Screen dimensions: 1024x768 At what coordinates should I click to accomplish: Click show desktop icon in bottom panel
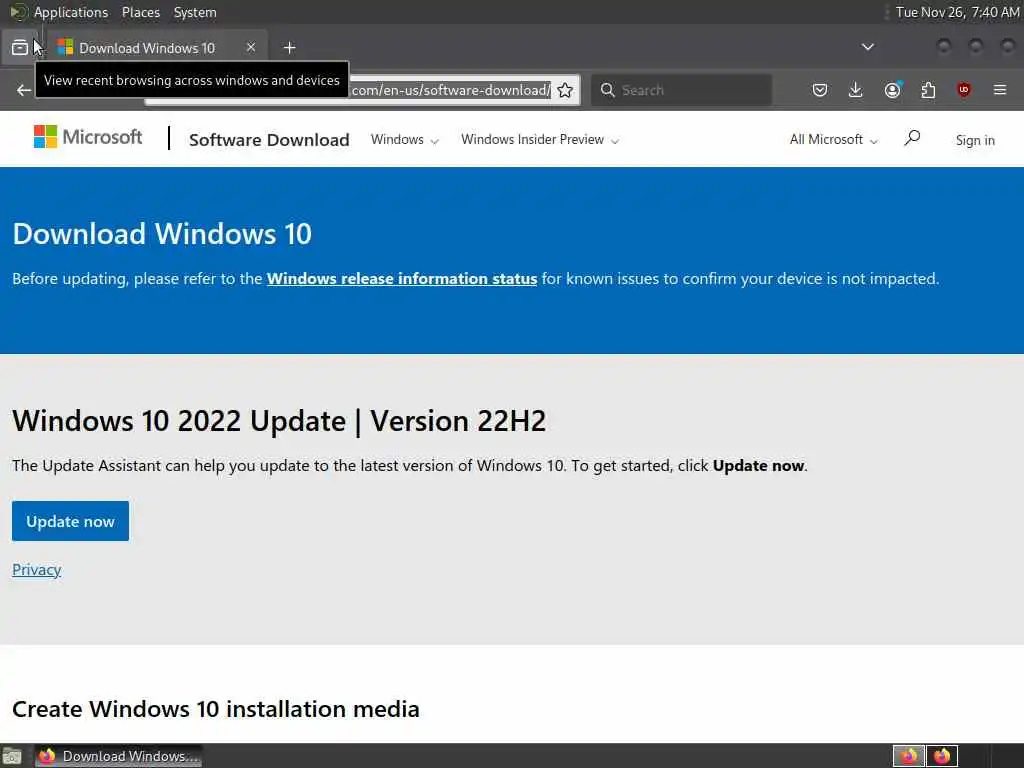pyautogui.click(x=11, y=756)
